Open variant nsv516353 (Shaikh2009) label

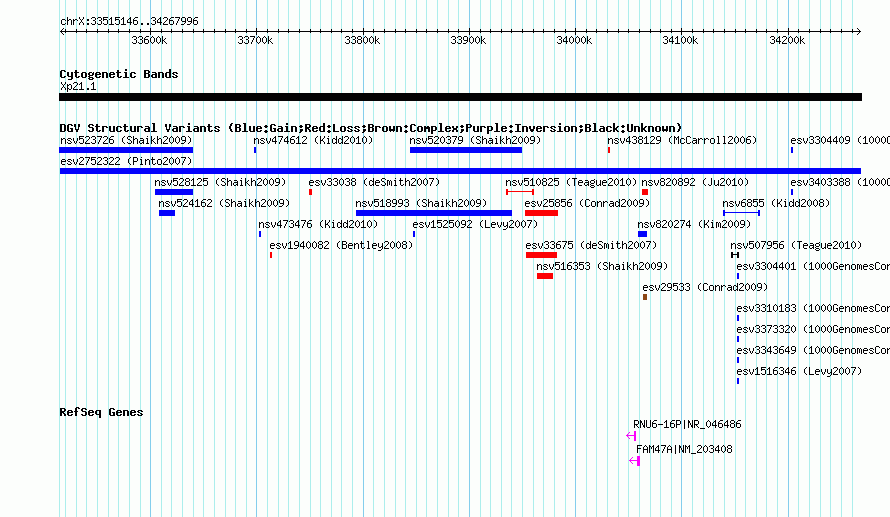click(x=602, y=266)
